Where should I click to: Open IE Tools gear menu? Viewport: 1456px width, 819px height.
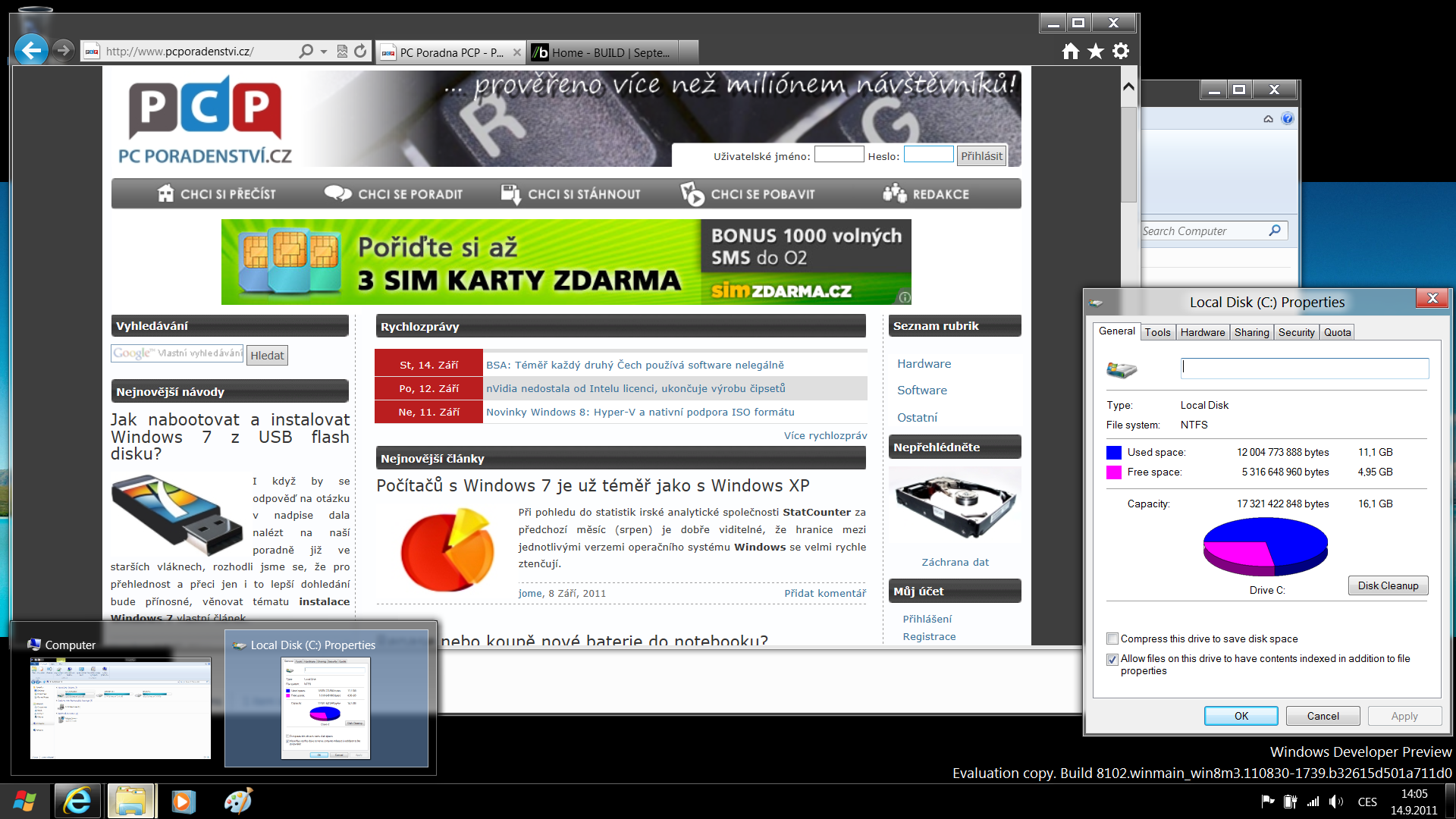[1121, 51]
